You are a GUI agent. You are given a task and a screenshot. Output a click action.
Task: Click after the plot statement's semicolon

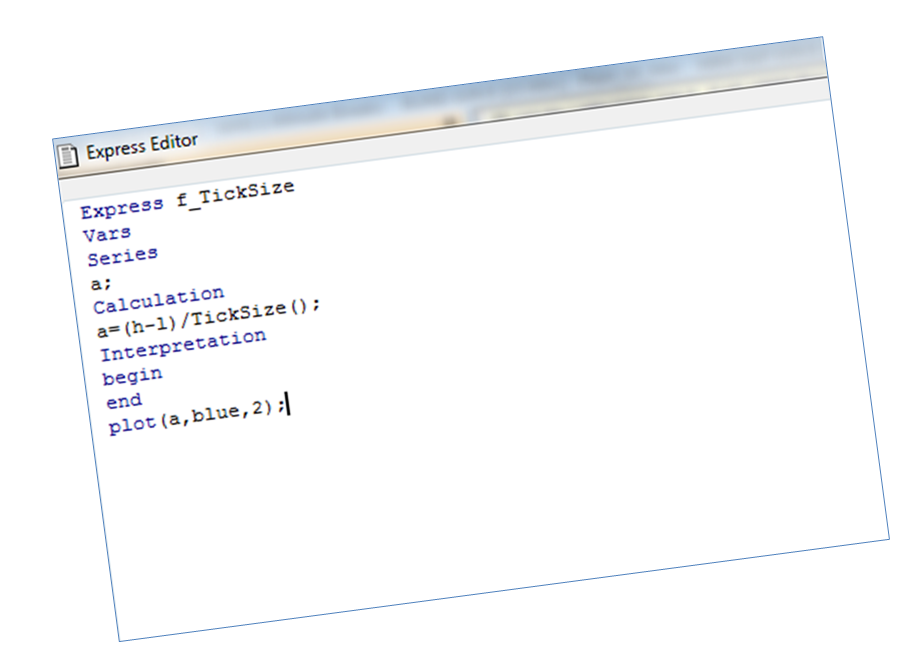pyautogui.click(x=286, y=405)
